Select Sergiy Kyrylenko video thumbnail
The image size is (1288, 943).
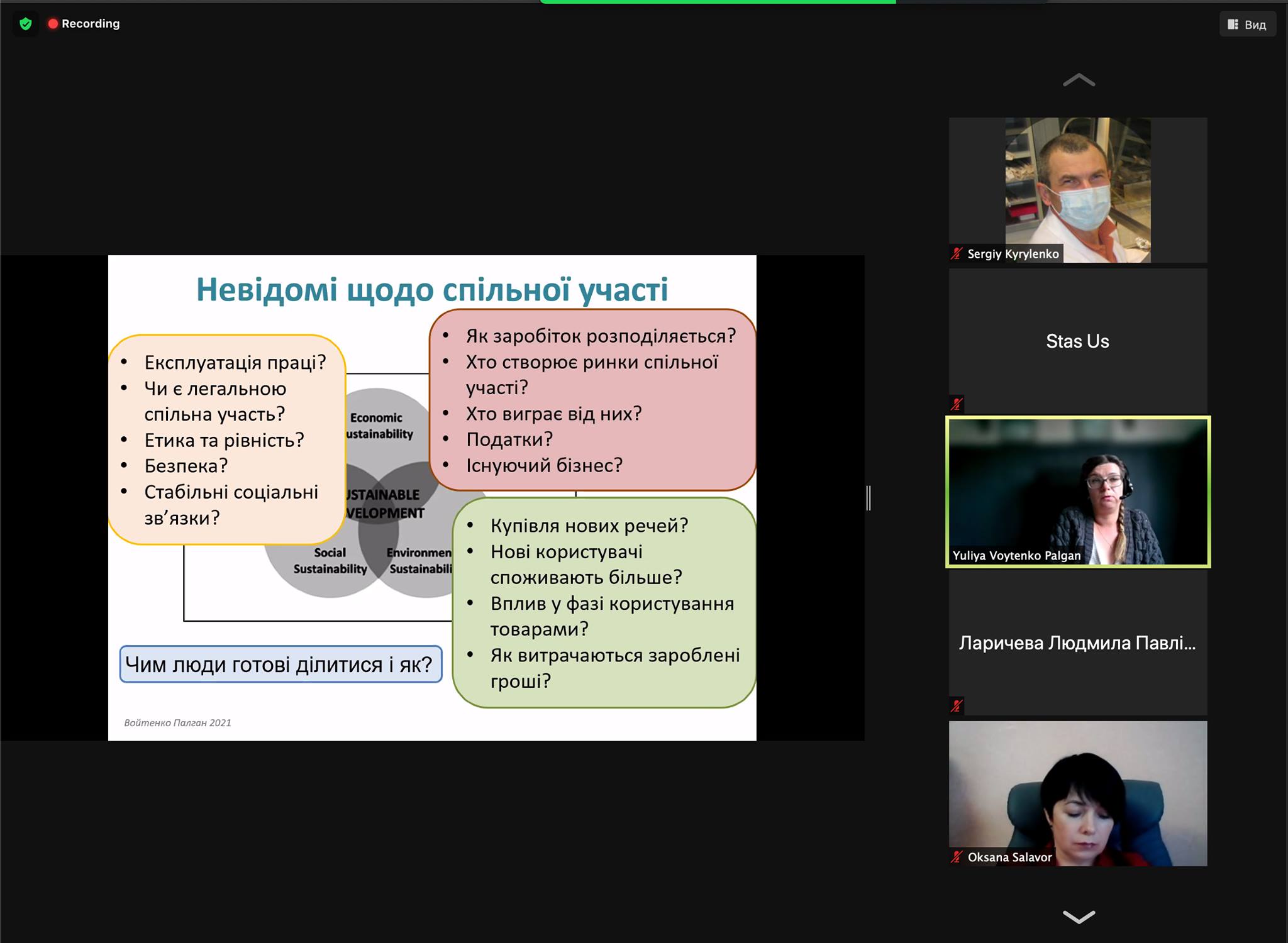pyautogui.click(x=1077, y=189)
